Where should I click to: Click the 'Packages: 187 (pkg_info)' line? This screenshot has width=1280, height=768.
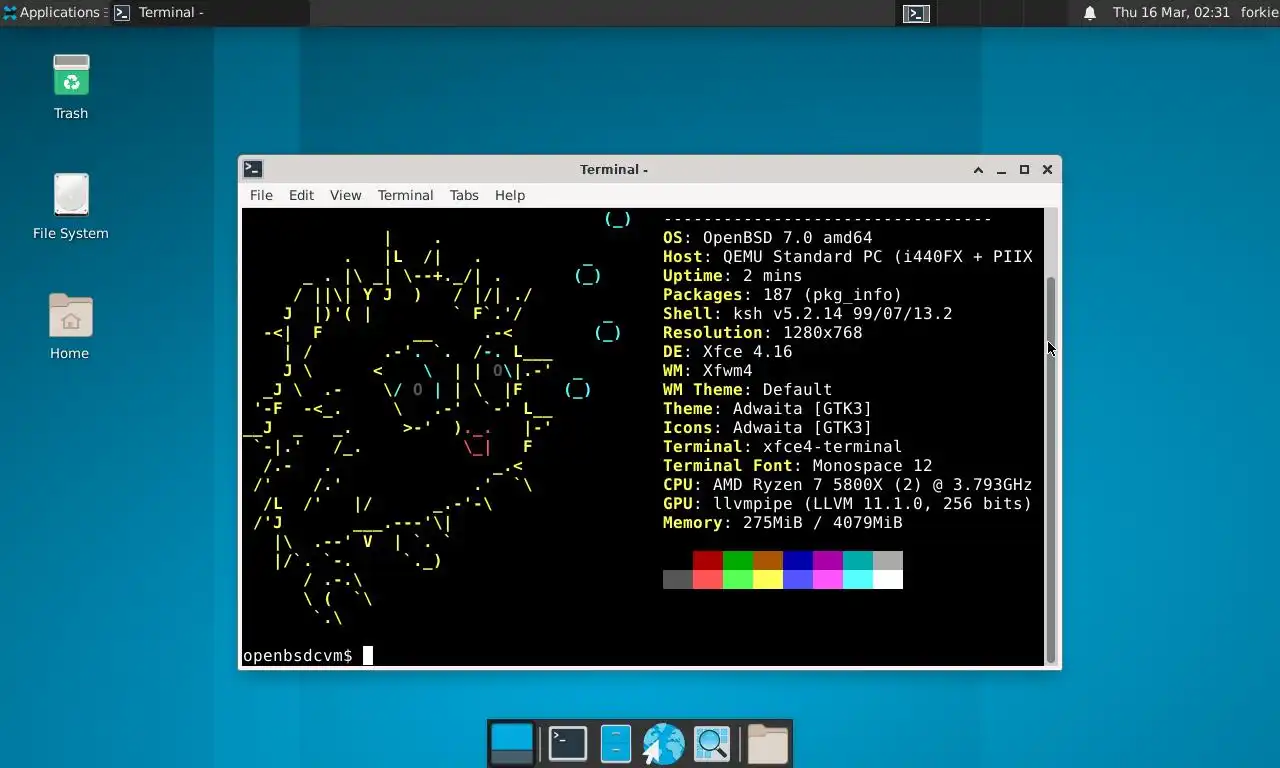point(782,295)
